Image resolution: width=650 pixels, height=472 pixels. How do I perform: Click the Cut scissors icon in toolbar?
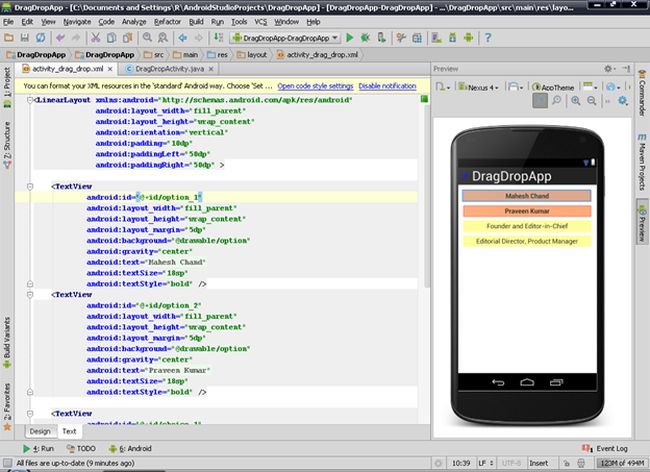coord(93,37)
